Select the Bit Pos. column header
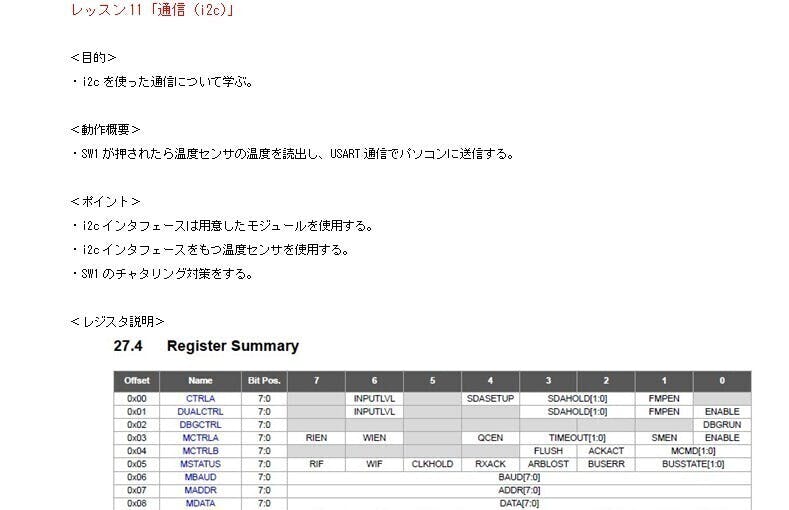Screen dimensions: 789x510 click(x=264, y=381)
